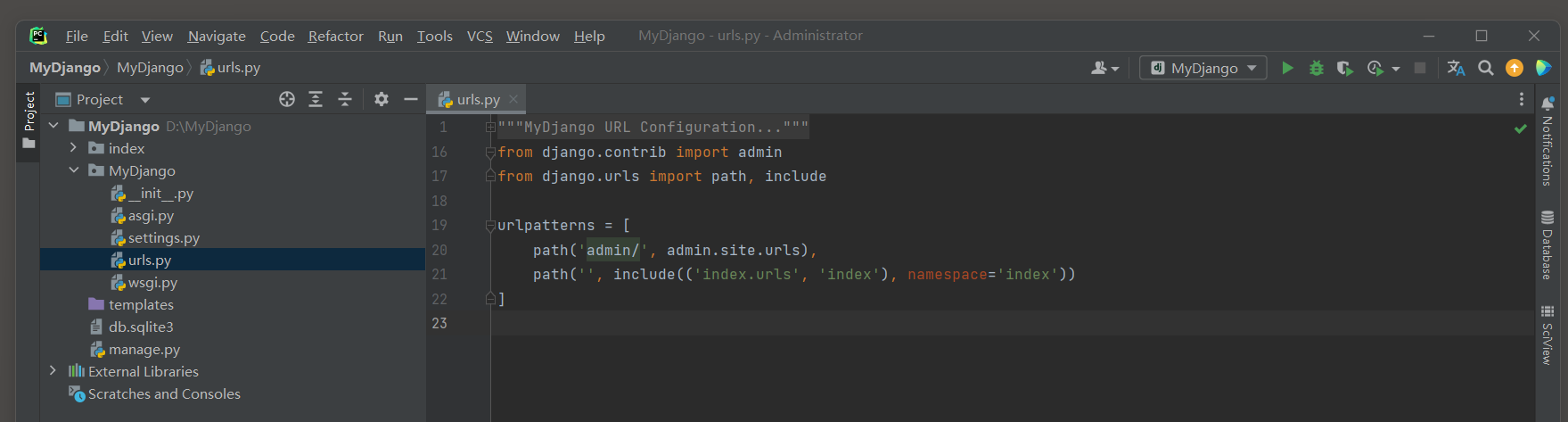Open the Help menu
Viewport: 1568px width, 422px height.
click(589, 36)
